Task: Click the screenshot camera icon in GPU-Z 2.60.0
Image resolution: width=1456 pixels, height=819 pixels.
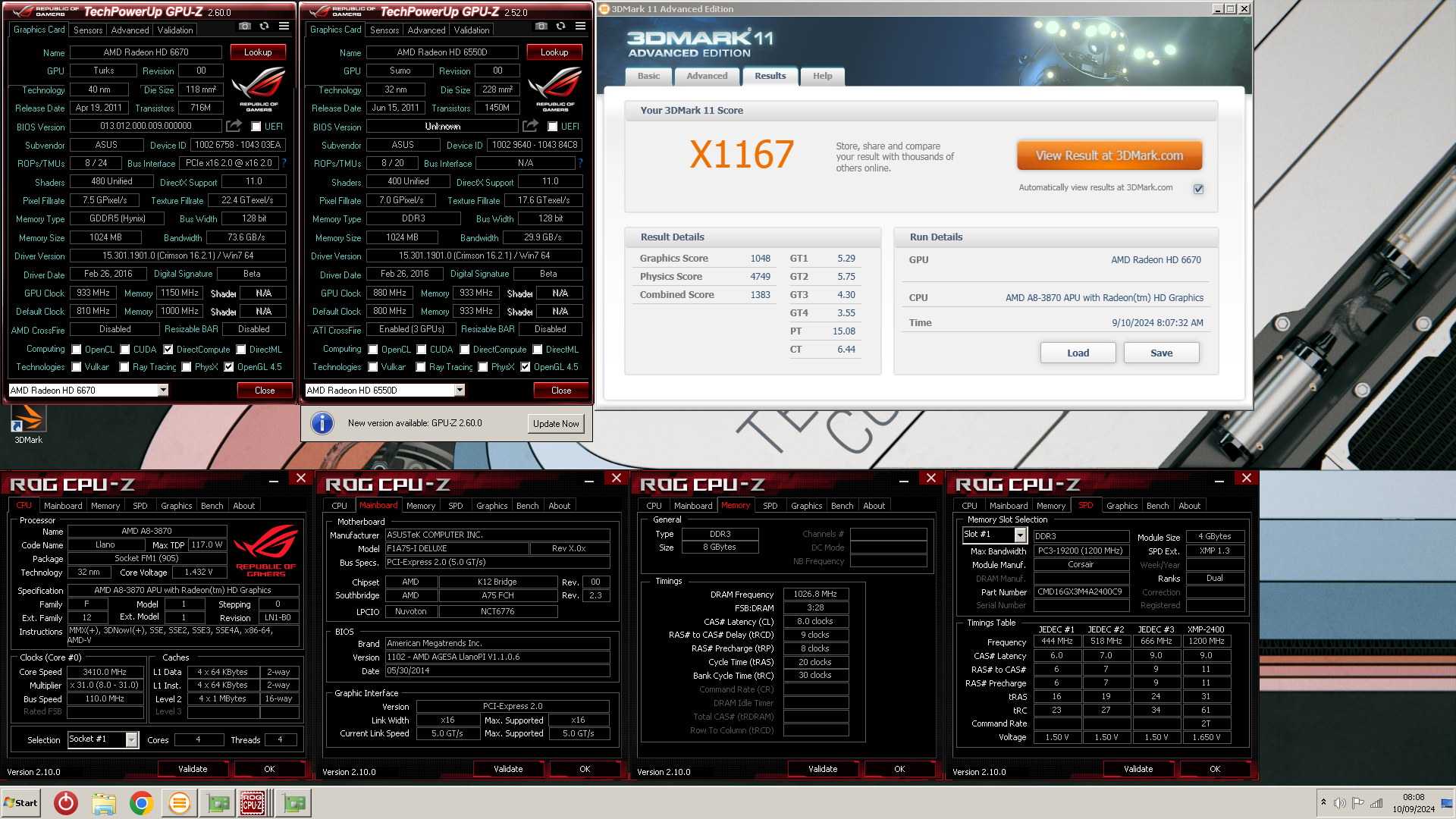Action: click(x=244, y=27)
